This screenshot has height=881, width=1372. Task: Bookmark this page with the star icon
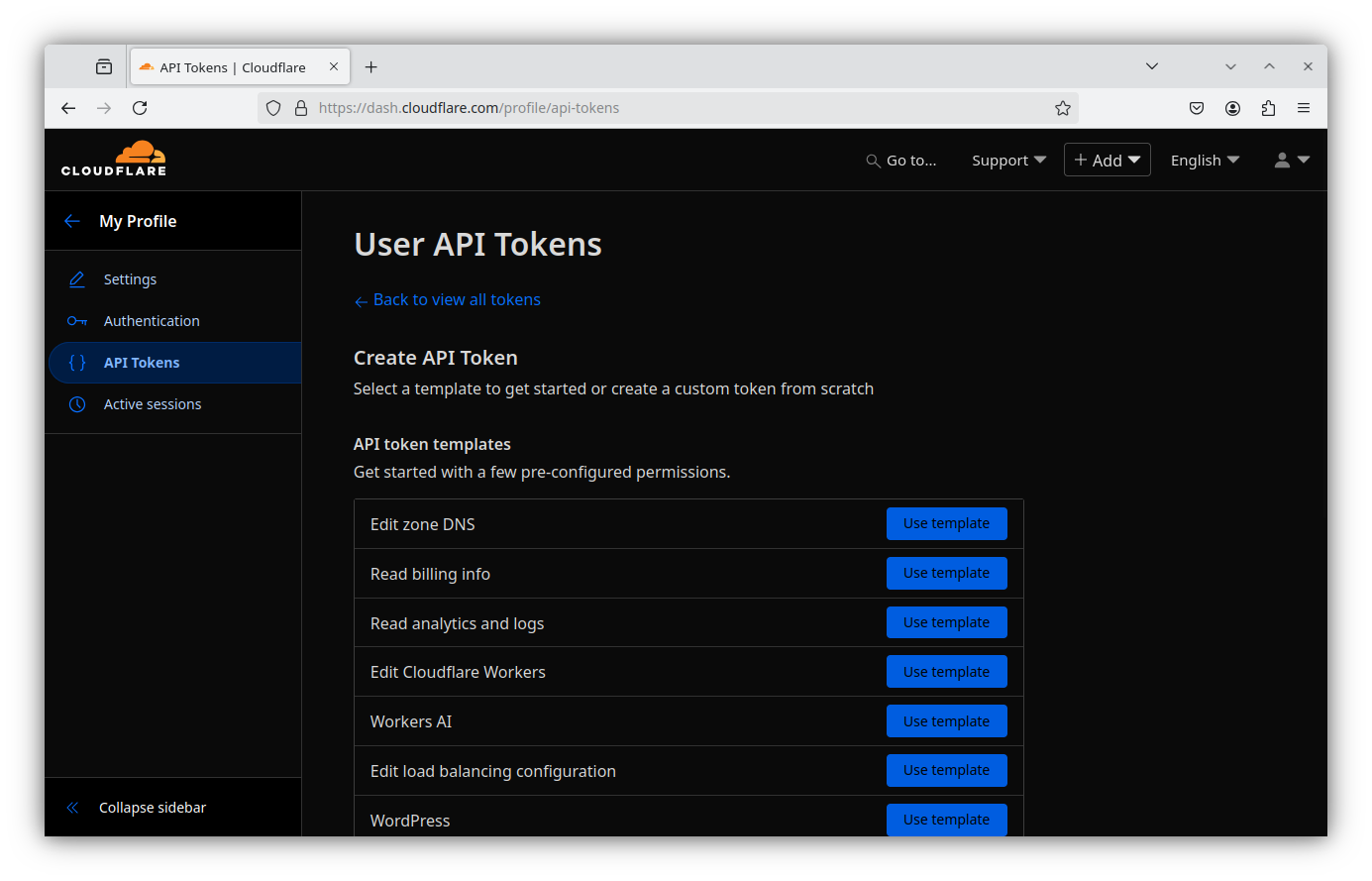1063,108
